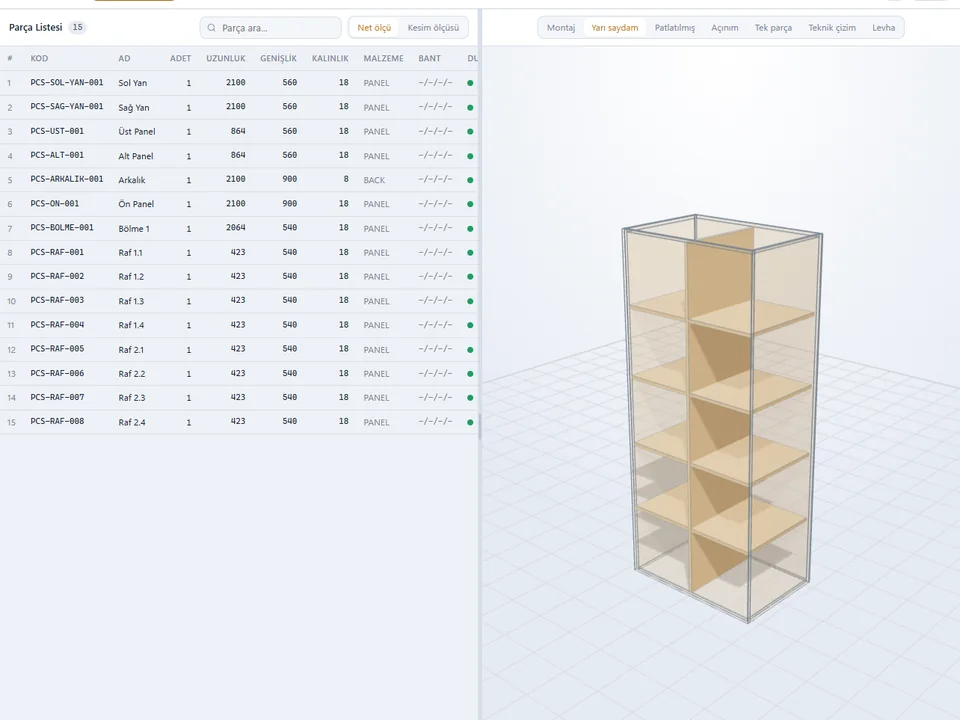Select the PCS-UST-001 code
Screen dimensions: 960x720
(x=57, y=131)
